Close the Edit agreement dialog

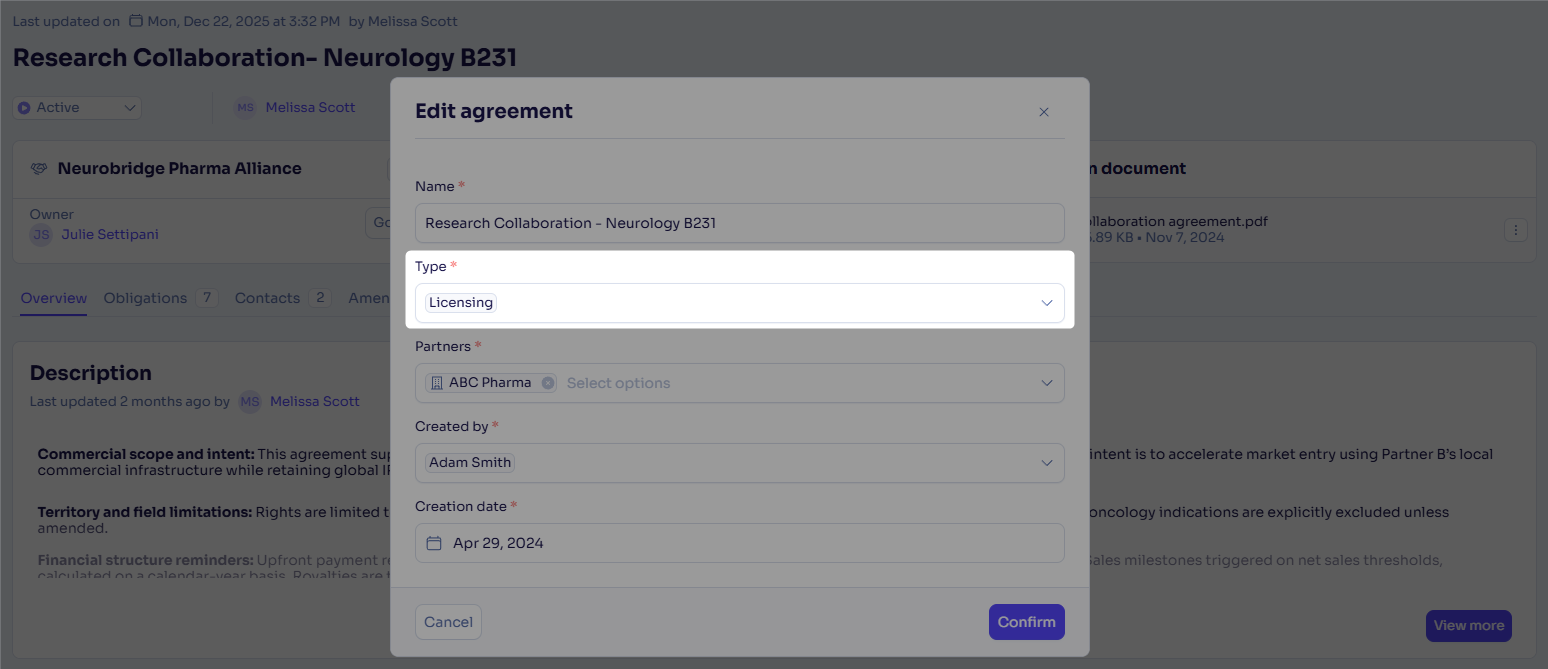pos(1044,112)
